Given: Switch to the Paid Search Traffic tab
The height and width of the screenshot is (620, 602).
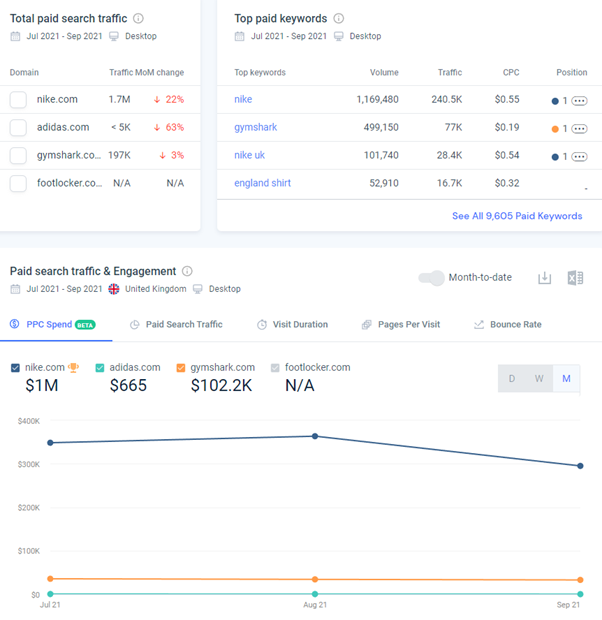Looking at the screenshot, I should point(183,325).
